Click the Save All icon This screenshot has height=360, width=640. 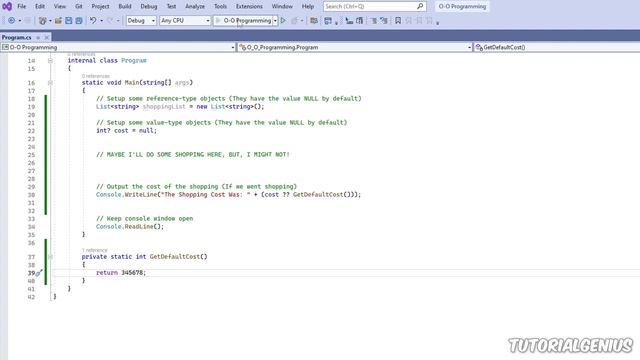point(79,20)
